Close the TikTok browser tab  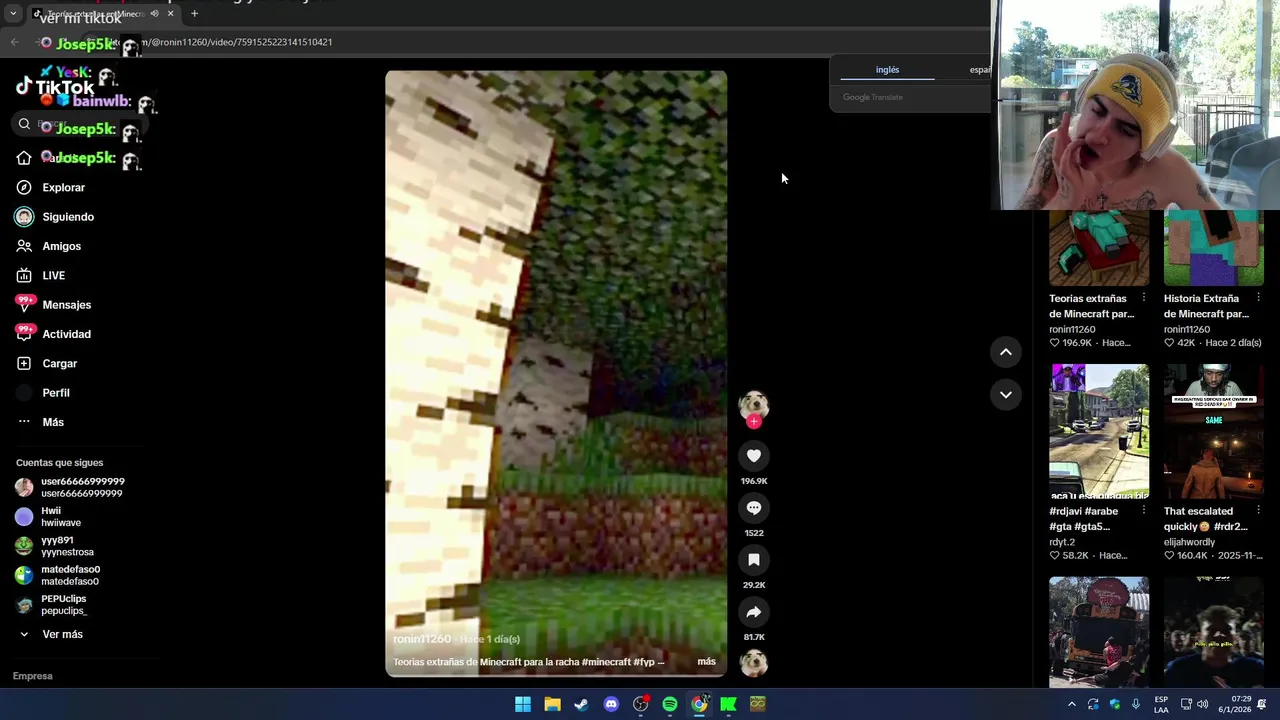170,14
